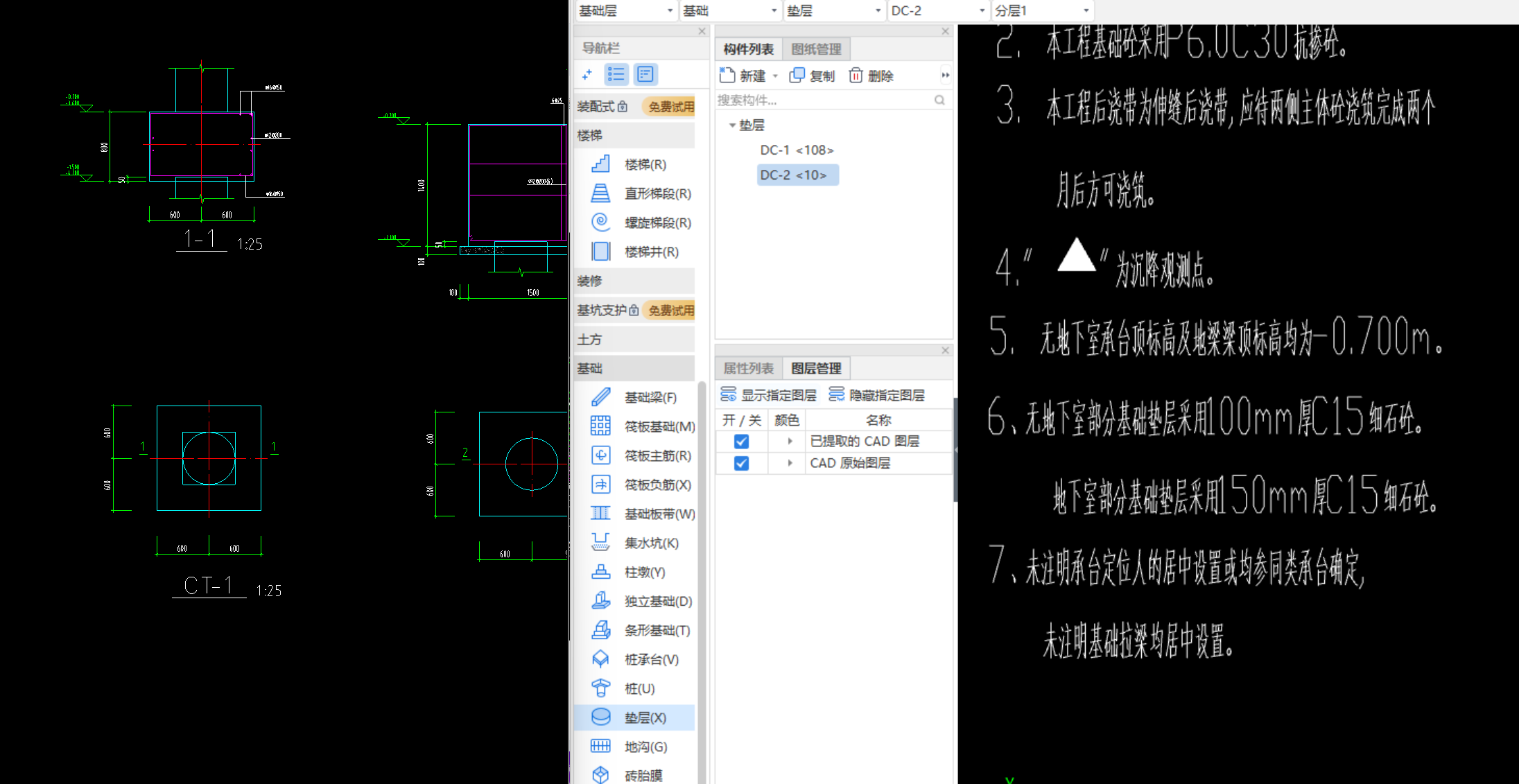
Task: Click the 删除 delete button
Action: pos(871,76)
